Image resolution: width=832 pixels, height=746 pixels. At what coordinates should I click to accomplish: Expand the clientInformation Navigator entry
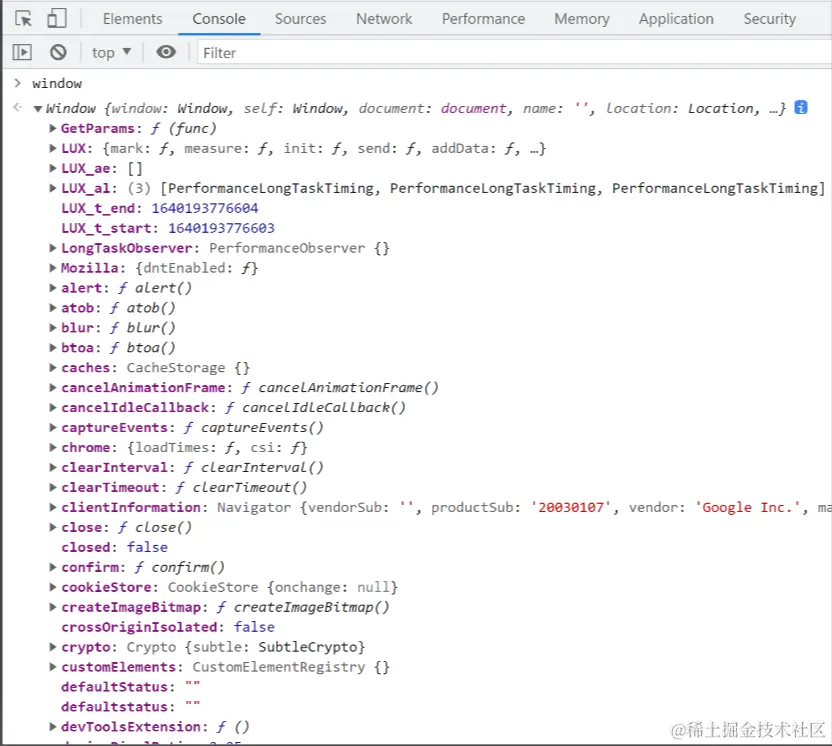pos(53,507)
